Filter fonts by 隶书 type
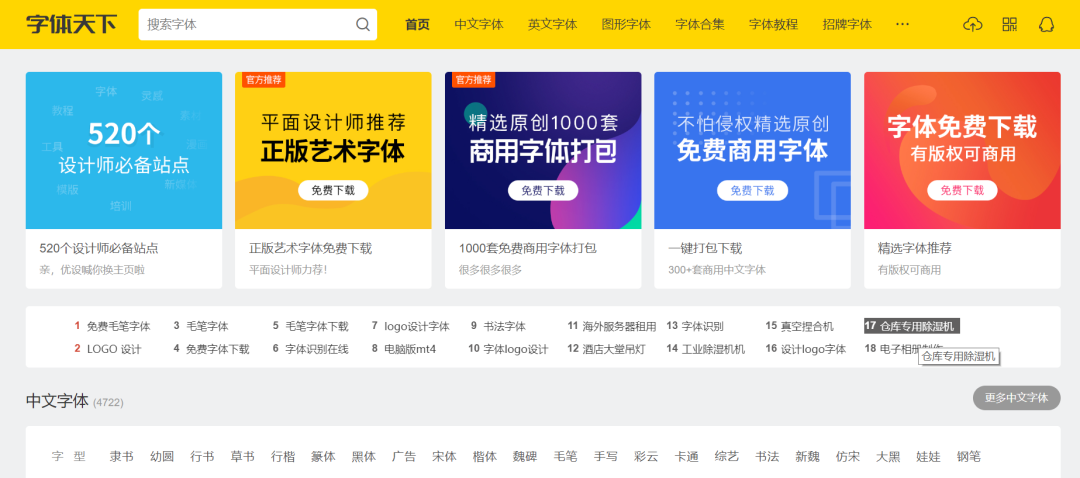 click(x=121, y=457)
